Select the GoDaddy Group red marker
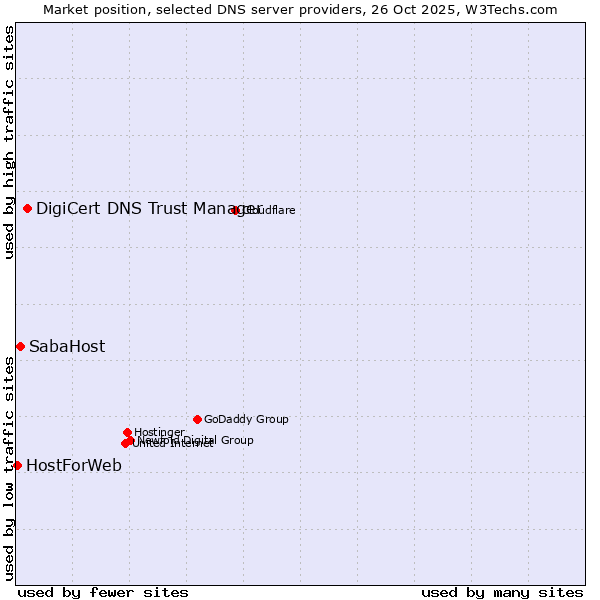The image size is (600, 600). point(197,419)
